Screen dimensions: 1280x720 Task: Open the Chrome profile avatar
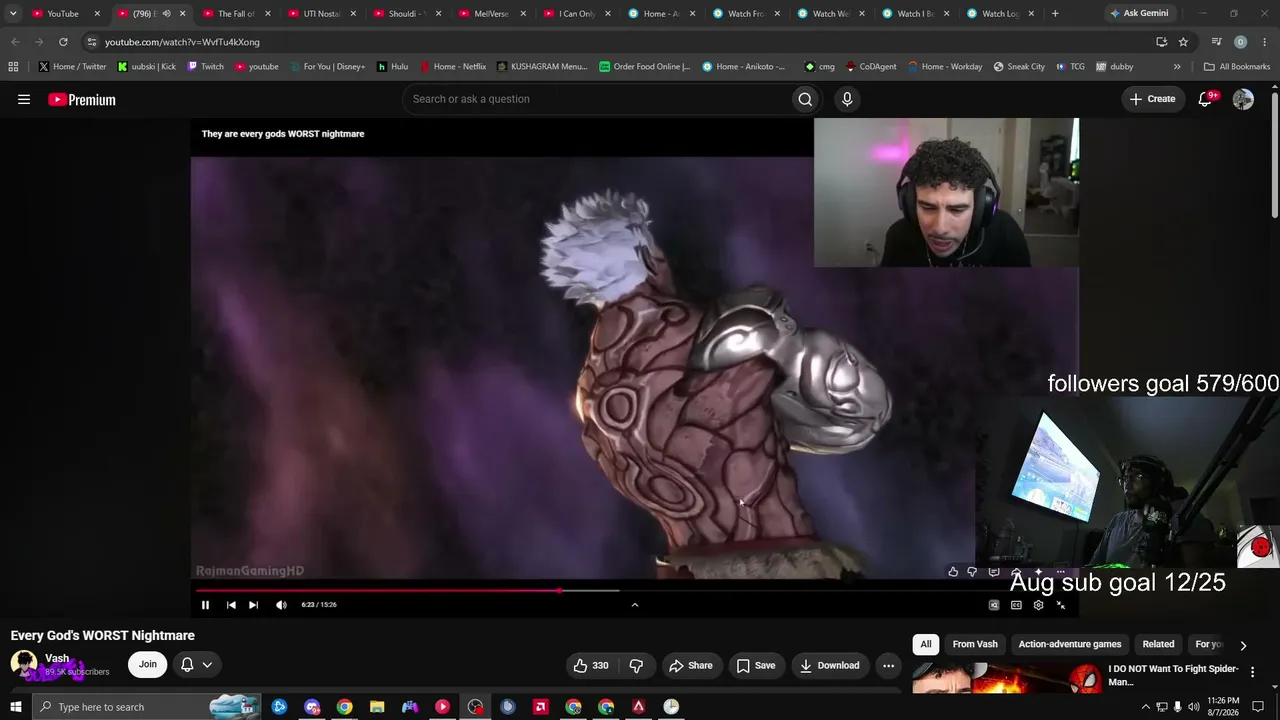[x=1240, y=42]
